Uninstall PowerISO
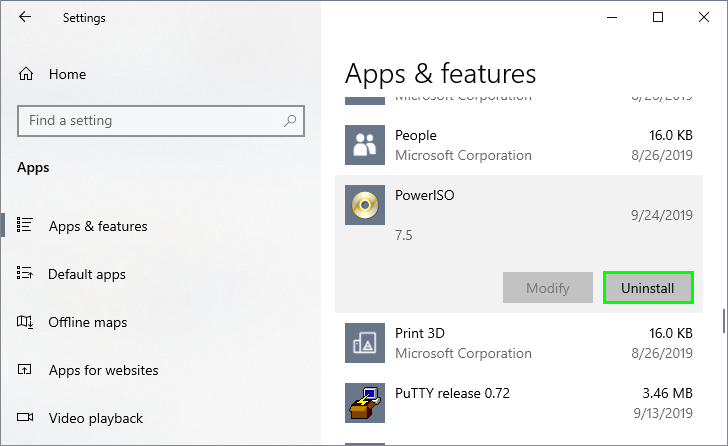The width and height of the screenshot is (728, 446). coord(648,288)
